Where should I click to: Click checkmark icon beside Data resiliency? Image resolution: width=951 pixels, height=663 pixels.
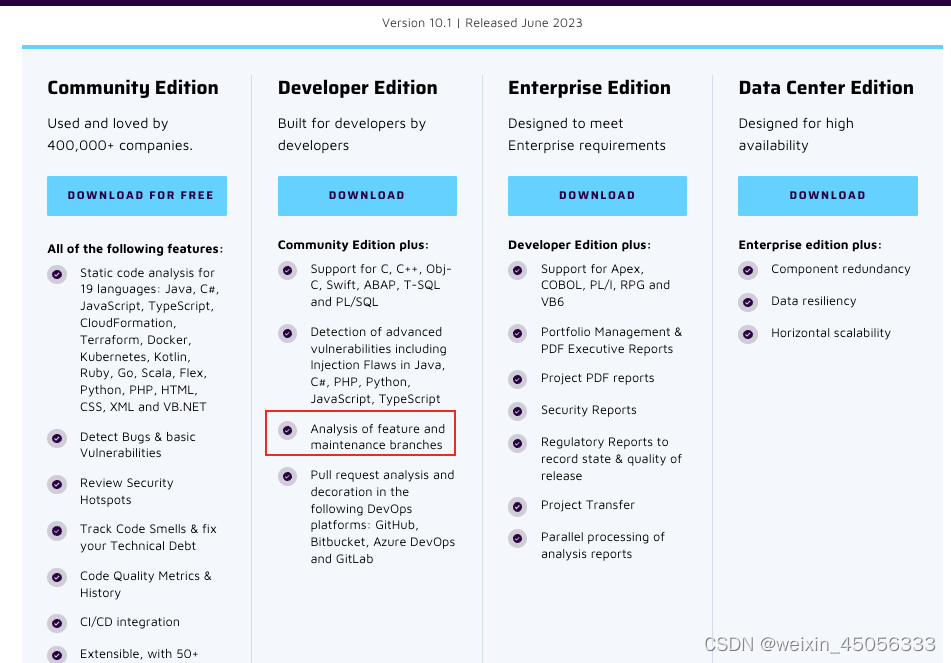748,302
